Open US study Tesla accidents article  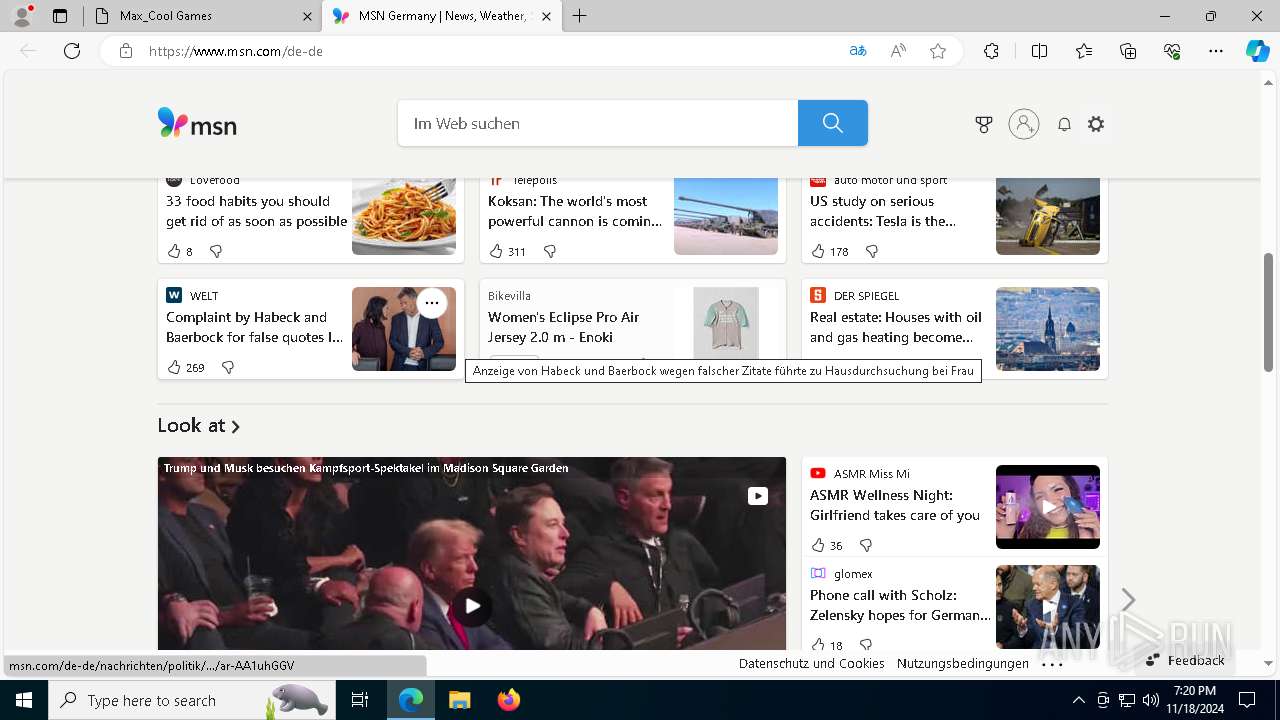[x=883, y=211]
